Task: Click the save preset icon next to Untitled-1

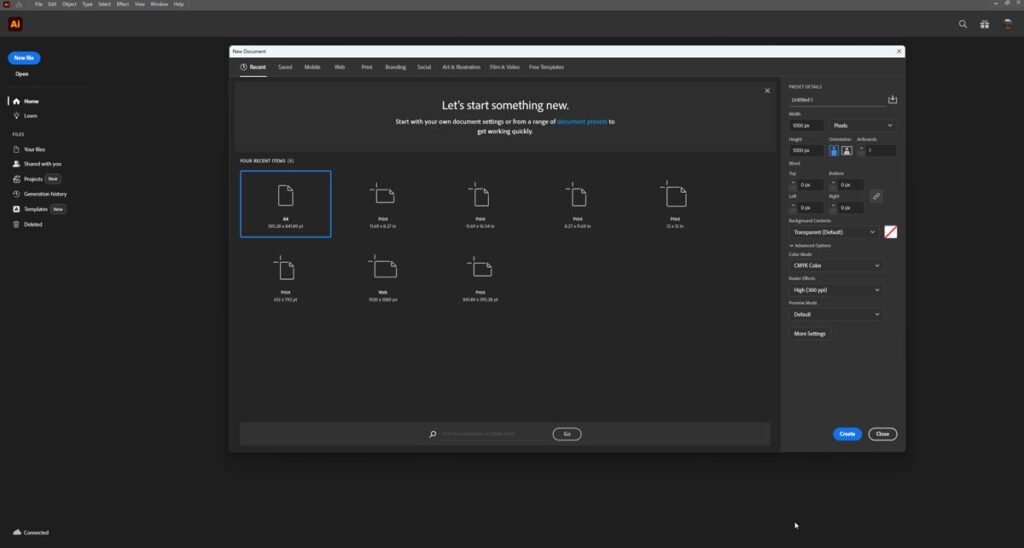Action: (892, 99)
